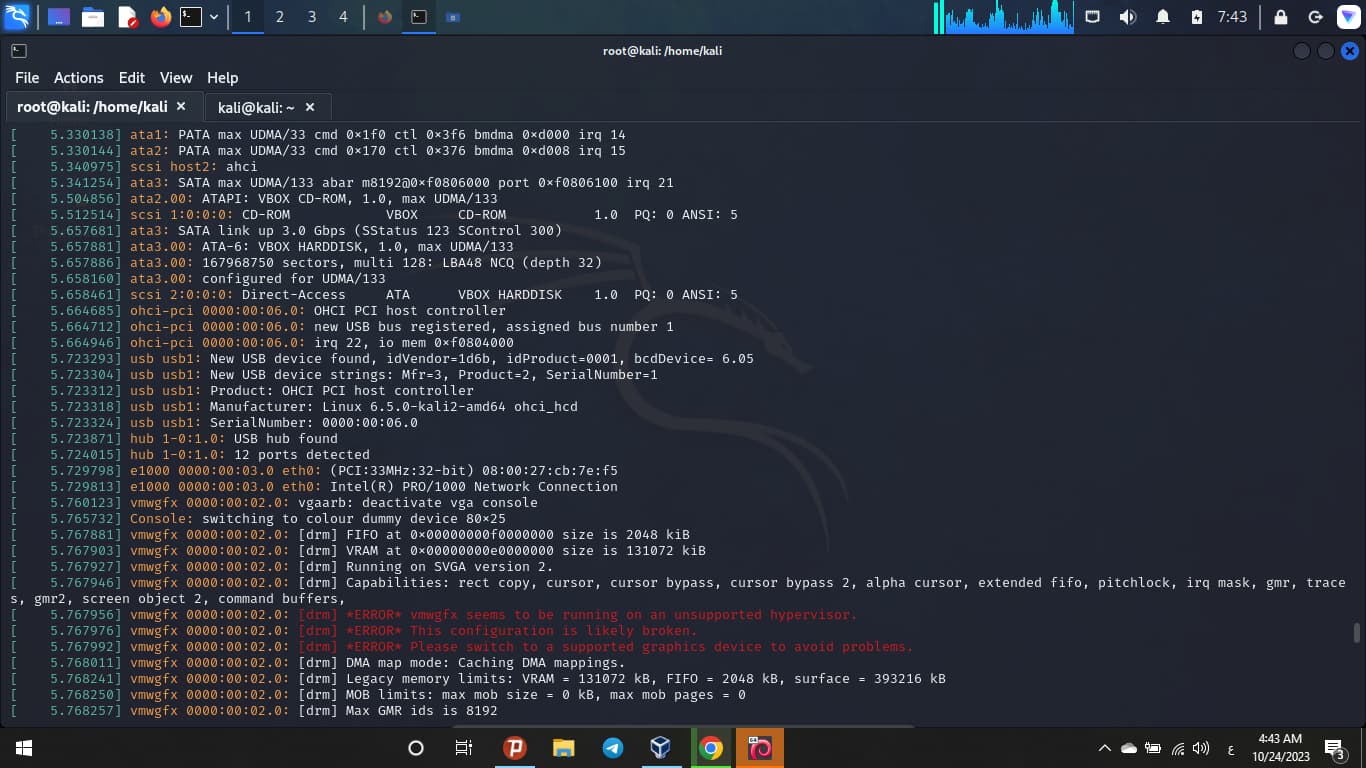The height and width of the screenshot is (768, 1366).
Task: Click the 7:43 panel clock
Action: tap(1233, 17)
